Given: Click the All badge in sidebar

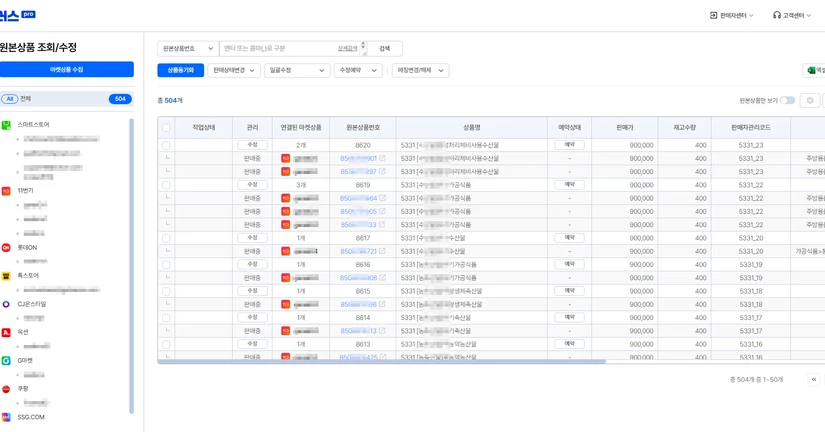Looking at the screenshot, I should pyautogui.click(x=9, y=99).
